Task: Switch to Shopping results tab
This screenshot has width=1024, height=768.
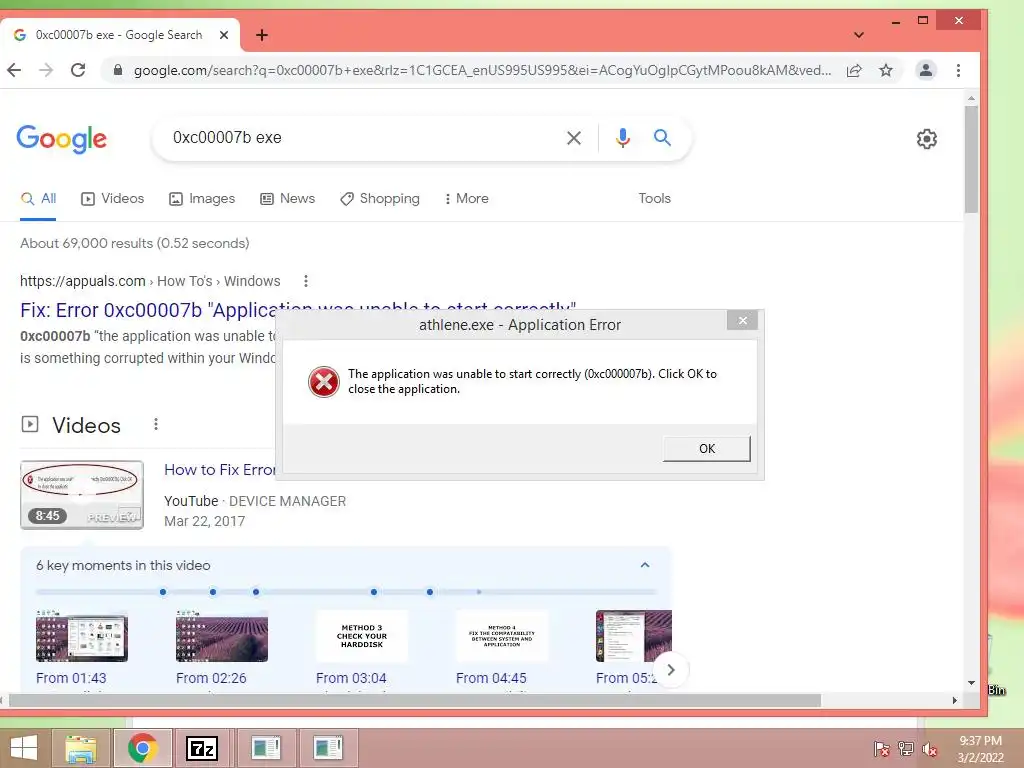Action: [380, 199]
